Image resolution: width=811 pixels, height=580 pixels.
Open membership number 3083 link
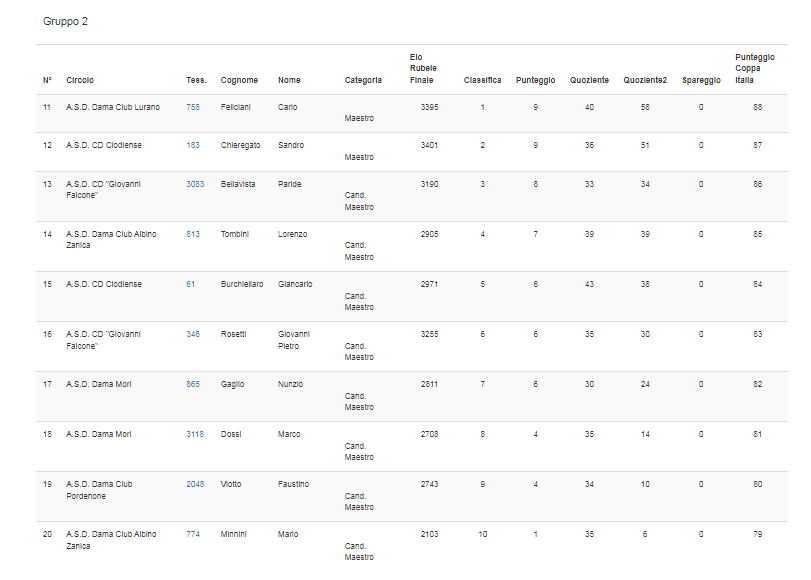[x=195, y=185]
